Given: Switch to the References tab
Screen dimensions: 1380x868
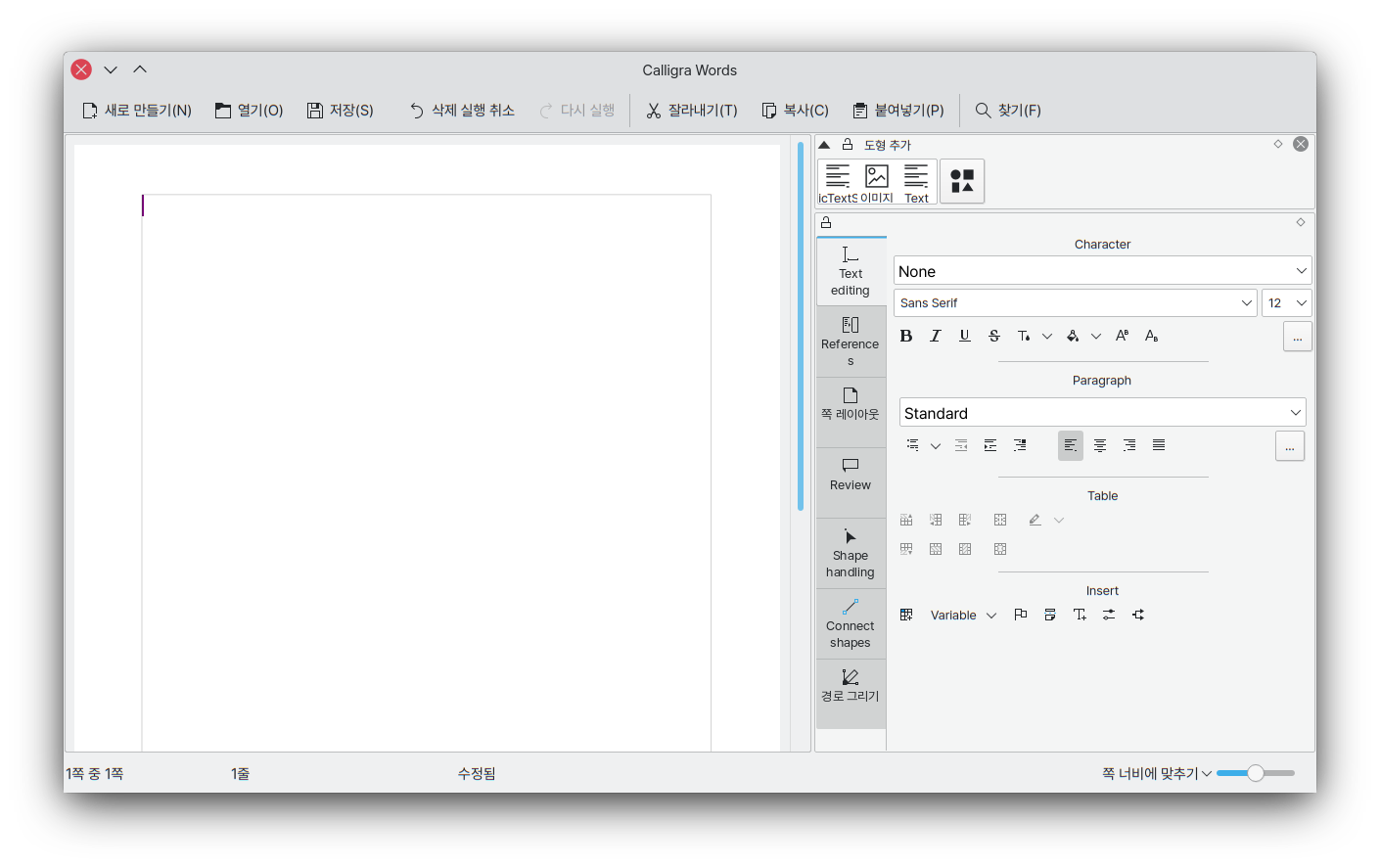Looking at the screenshot, I should click(x=851, y=342).
